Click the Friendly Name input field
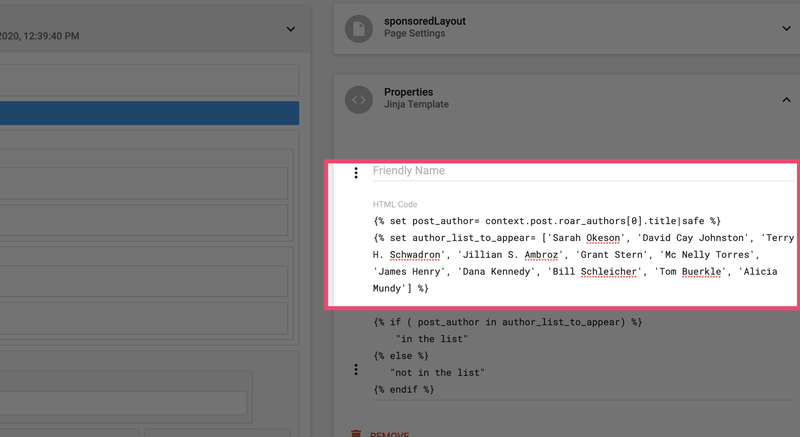Screen dimensions: 800x437 (580, 171)
